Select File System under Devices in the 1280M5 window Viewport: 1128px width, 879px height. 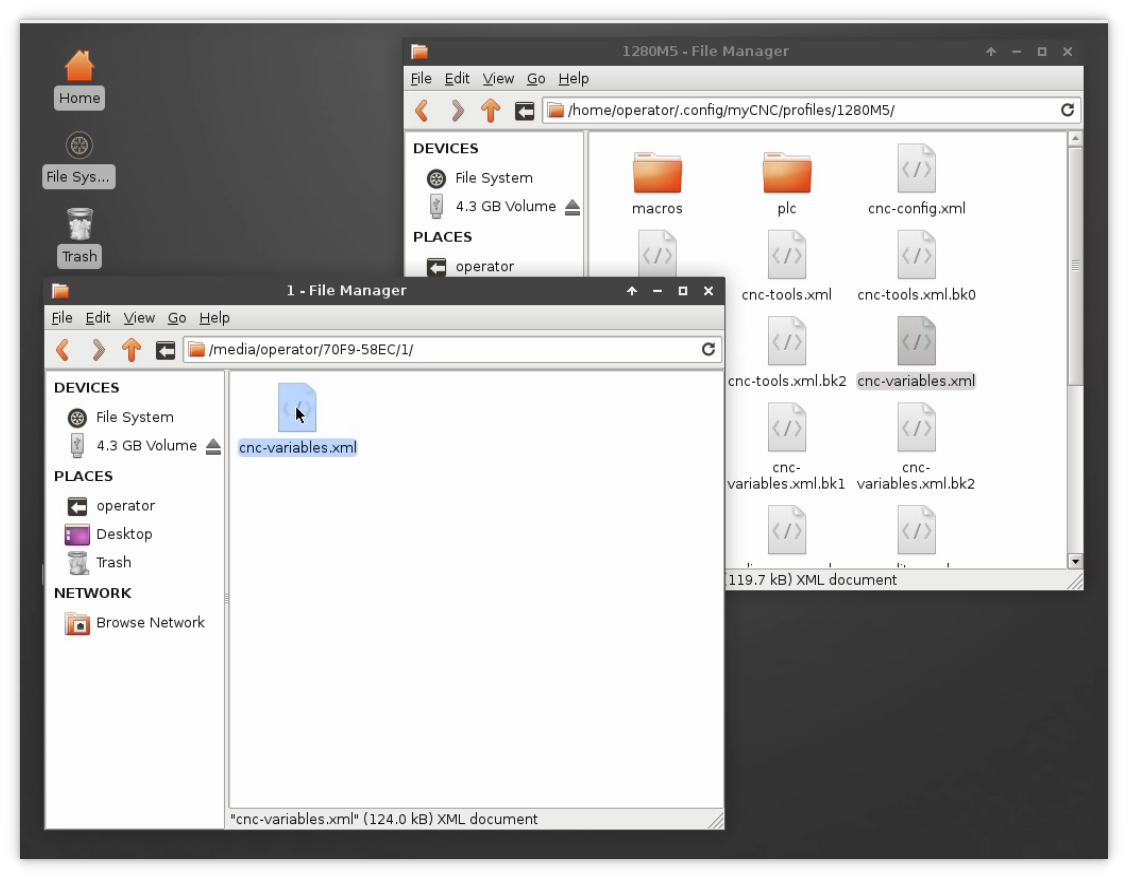tap(493, 178)
